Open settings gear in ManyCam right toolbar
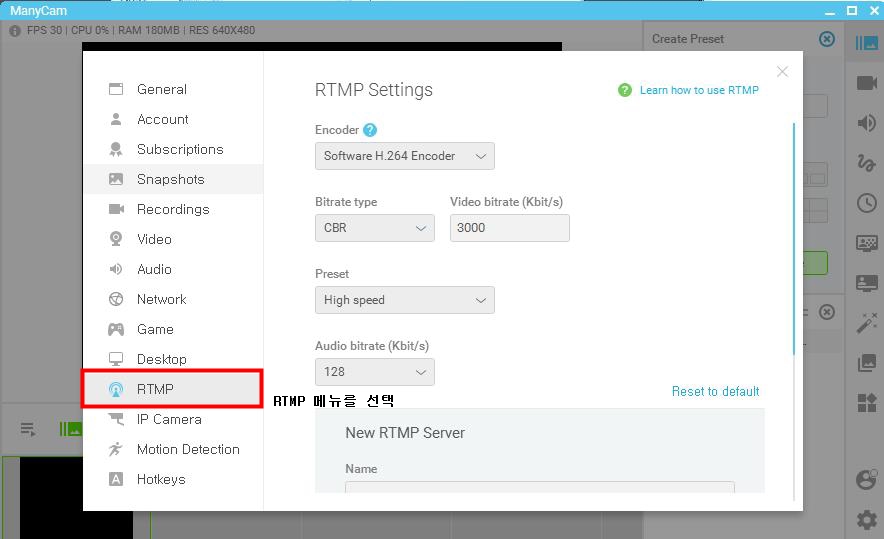The image size is (884, 539). [867, 519]
